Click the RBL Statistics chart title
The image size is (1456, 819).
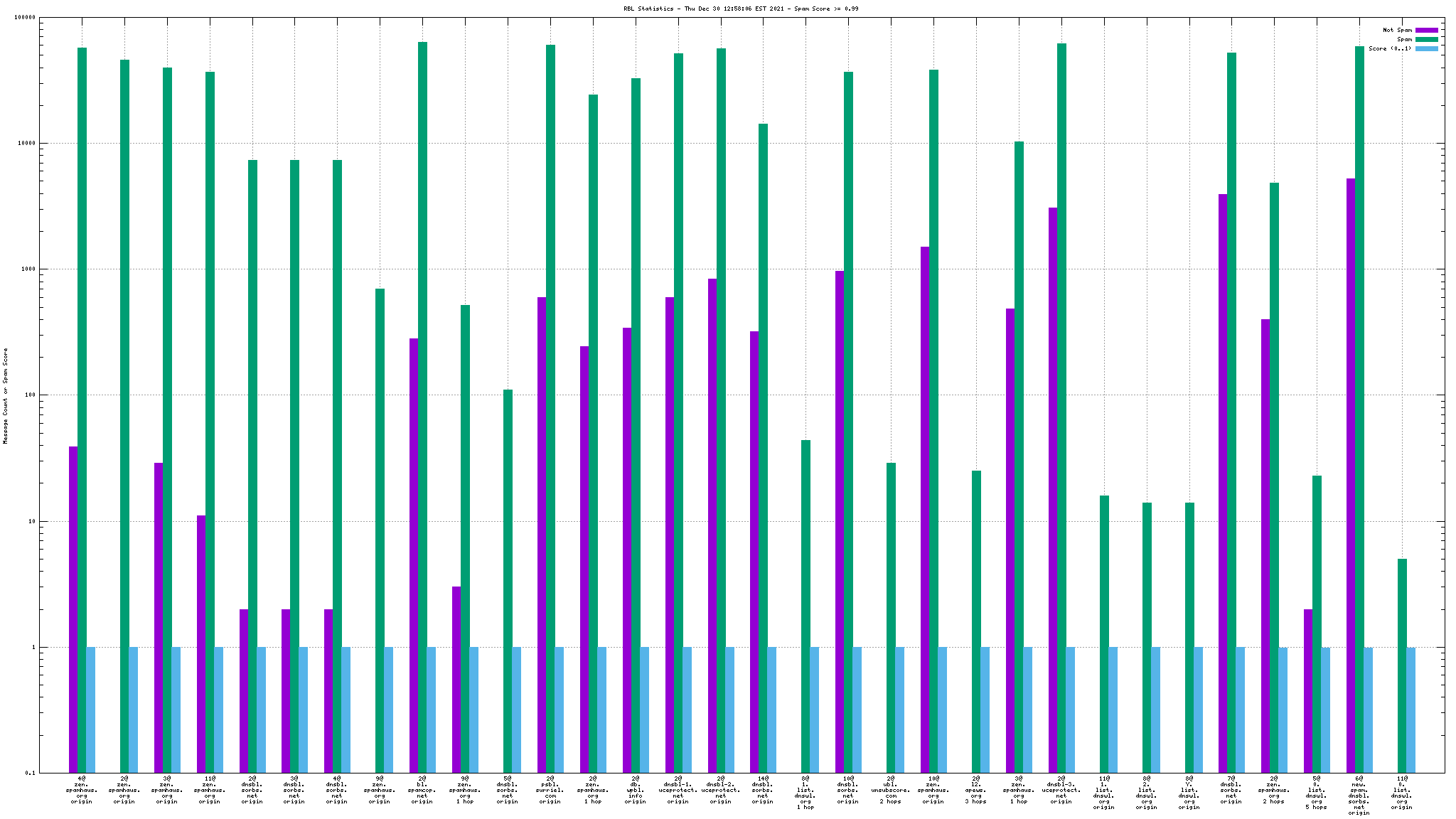pos(741,9)
